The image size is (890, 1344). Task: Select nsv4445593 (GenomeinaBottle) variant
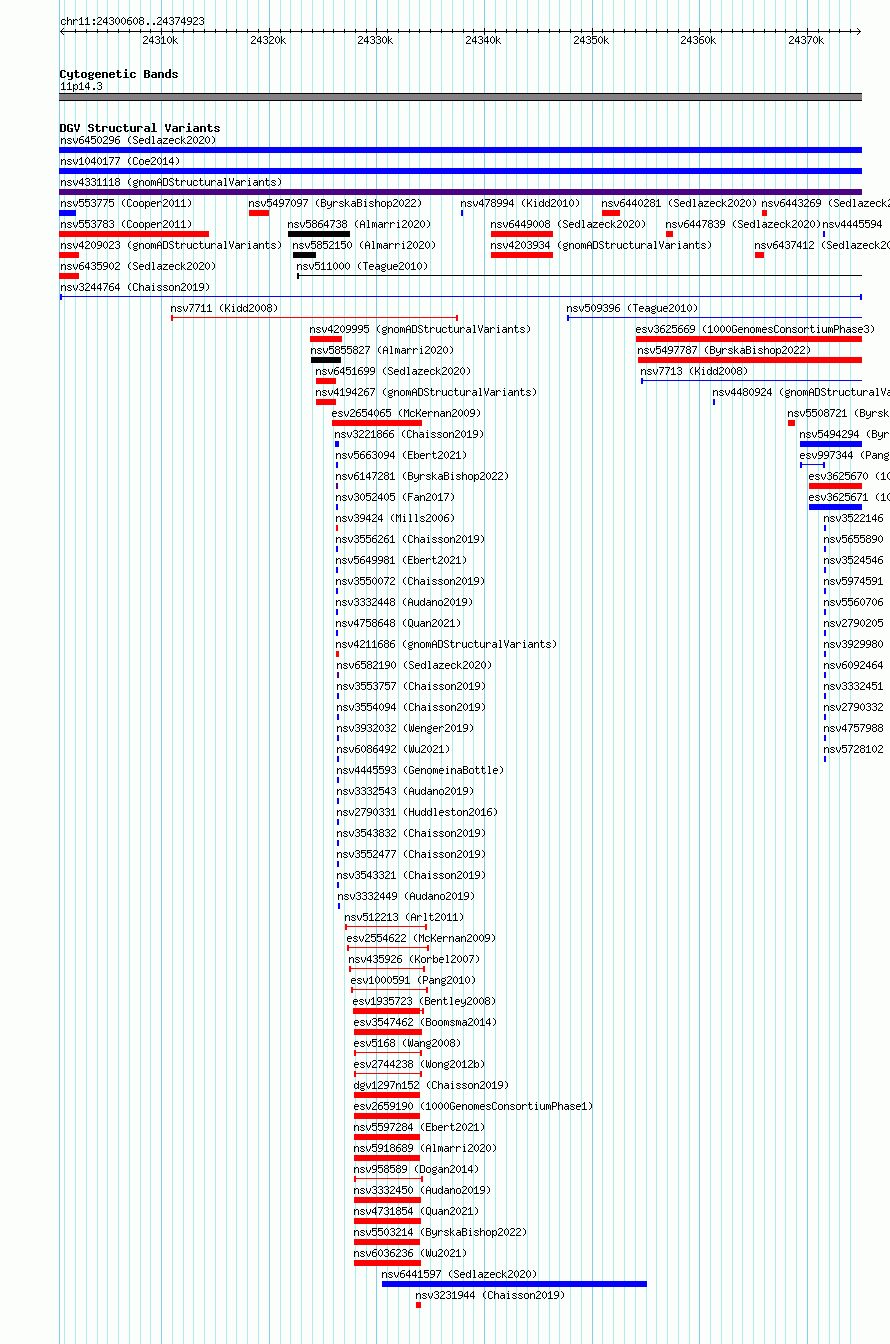click(x=420, y=770)
